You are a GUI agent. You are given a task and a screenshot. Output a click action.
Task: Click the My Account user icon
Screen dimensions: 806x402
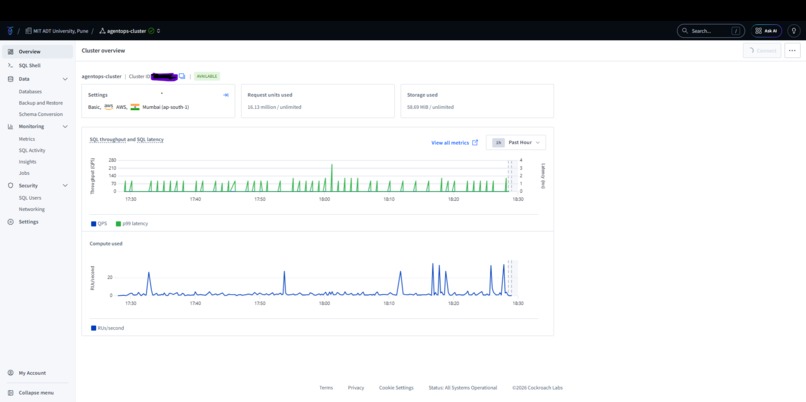coord(11,373)
